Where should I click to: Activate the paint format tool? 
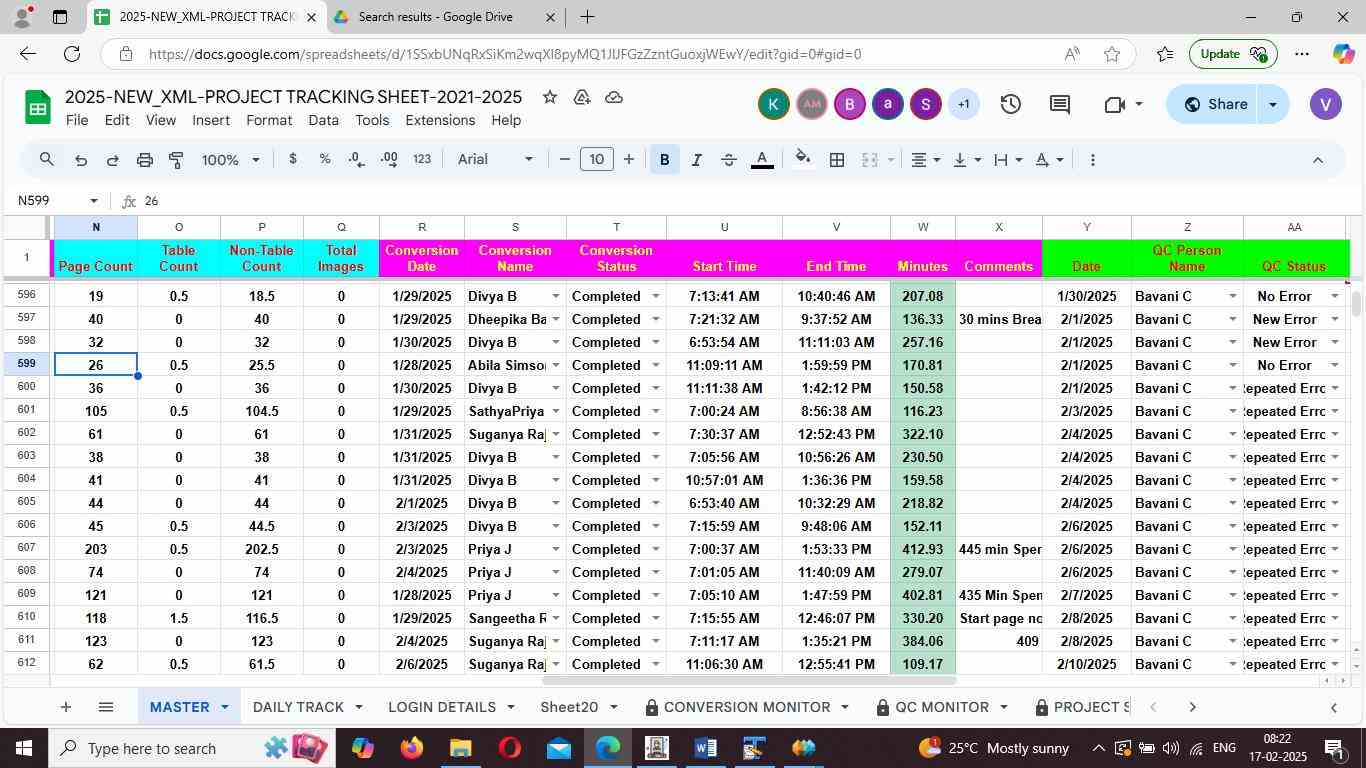coord(176,160)
